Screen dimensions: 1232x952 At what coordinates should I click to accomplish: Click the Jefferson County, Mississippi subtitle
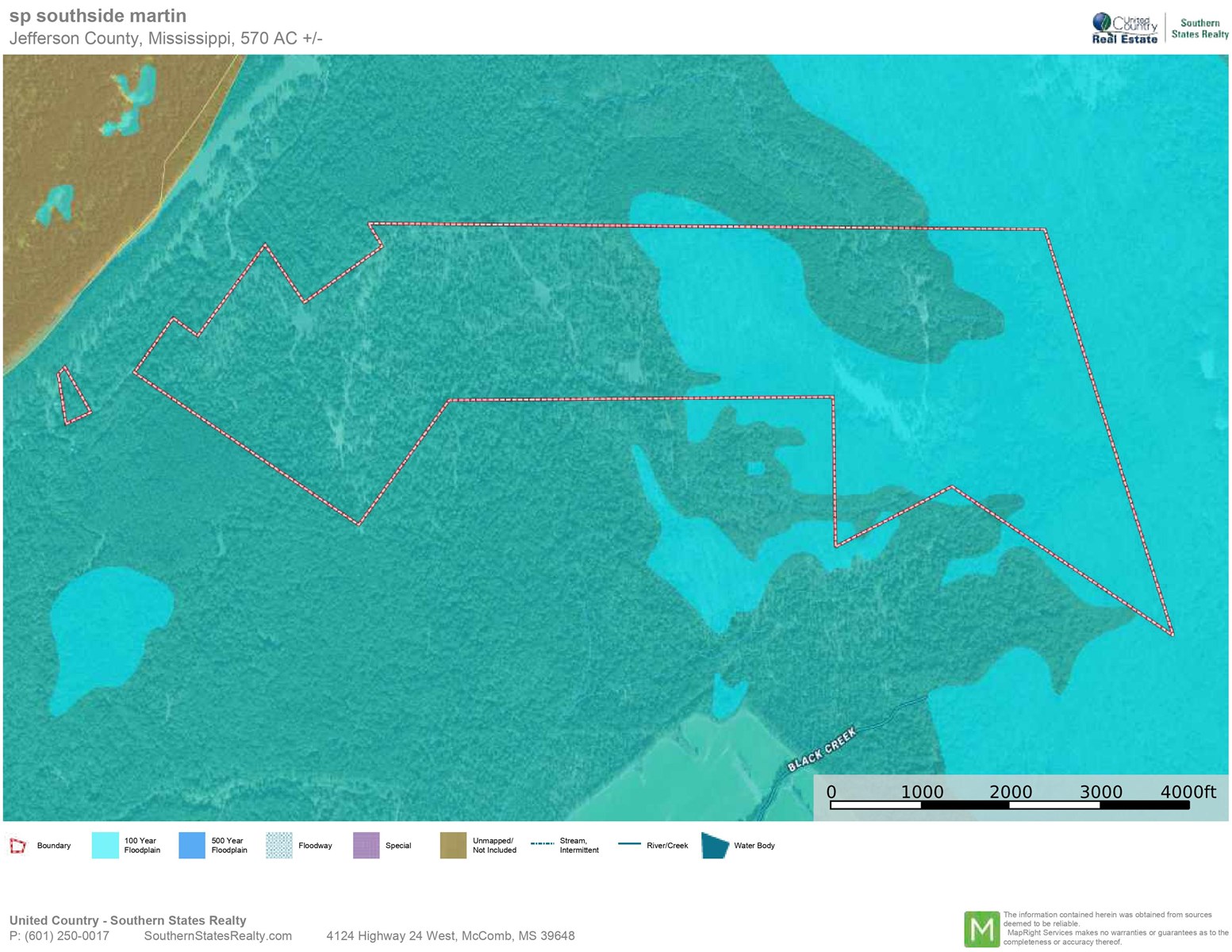click(x=165, y=38)
